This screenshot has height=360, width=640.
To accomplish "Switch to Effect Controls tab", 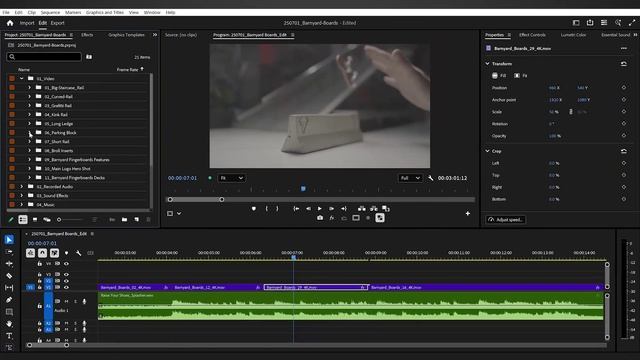I will 532,35.
